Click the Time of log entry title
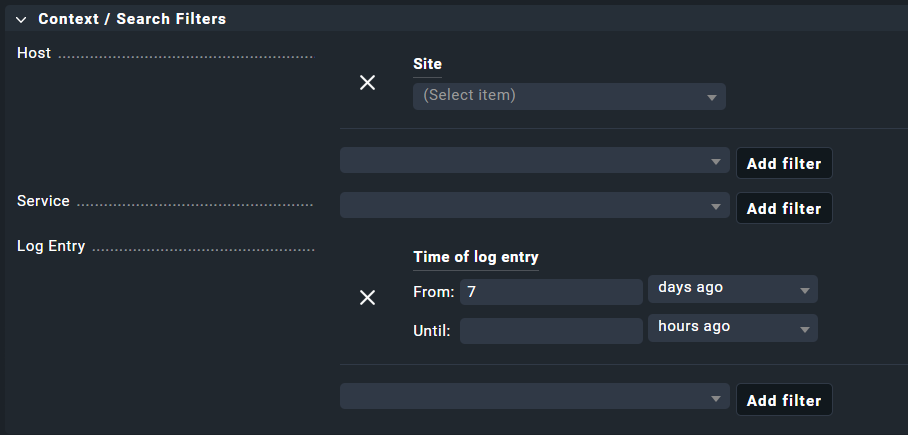 pos(475,257)
